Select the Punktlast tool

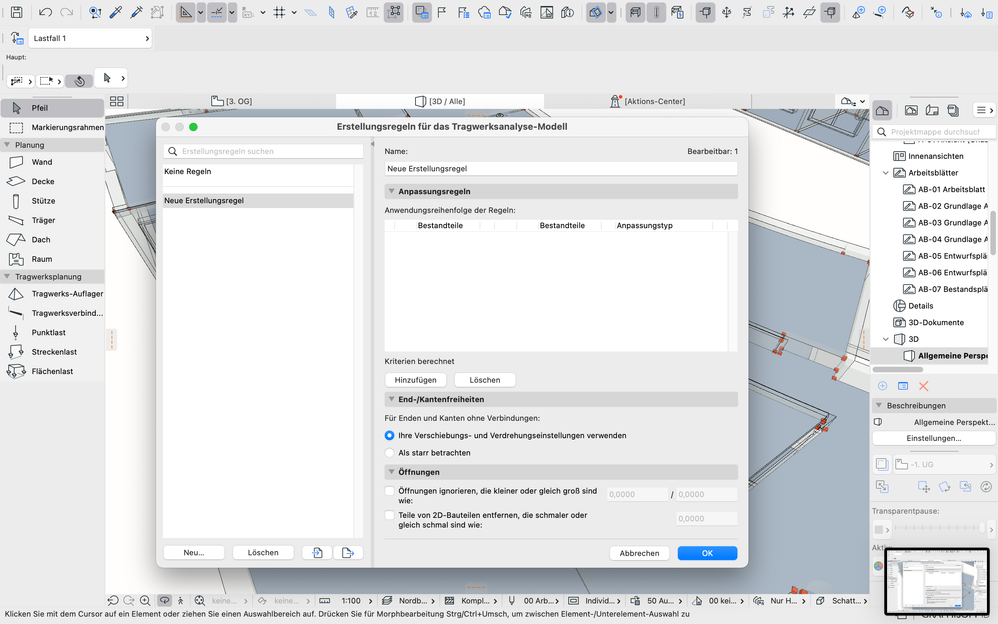pyautogui.click(x=48, y=333)
